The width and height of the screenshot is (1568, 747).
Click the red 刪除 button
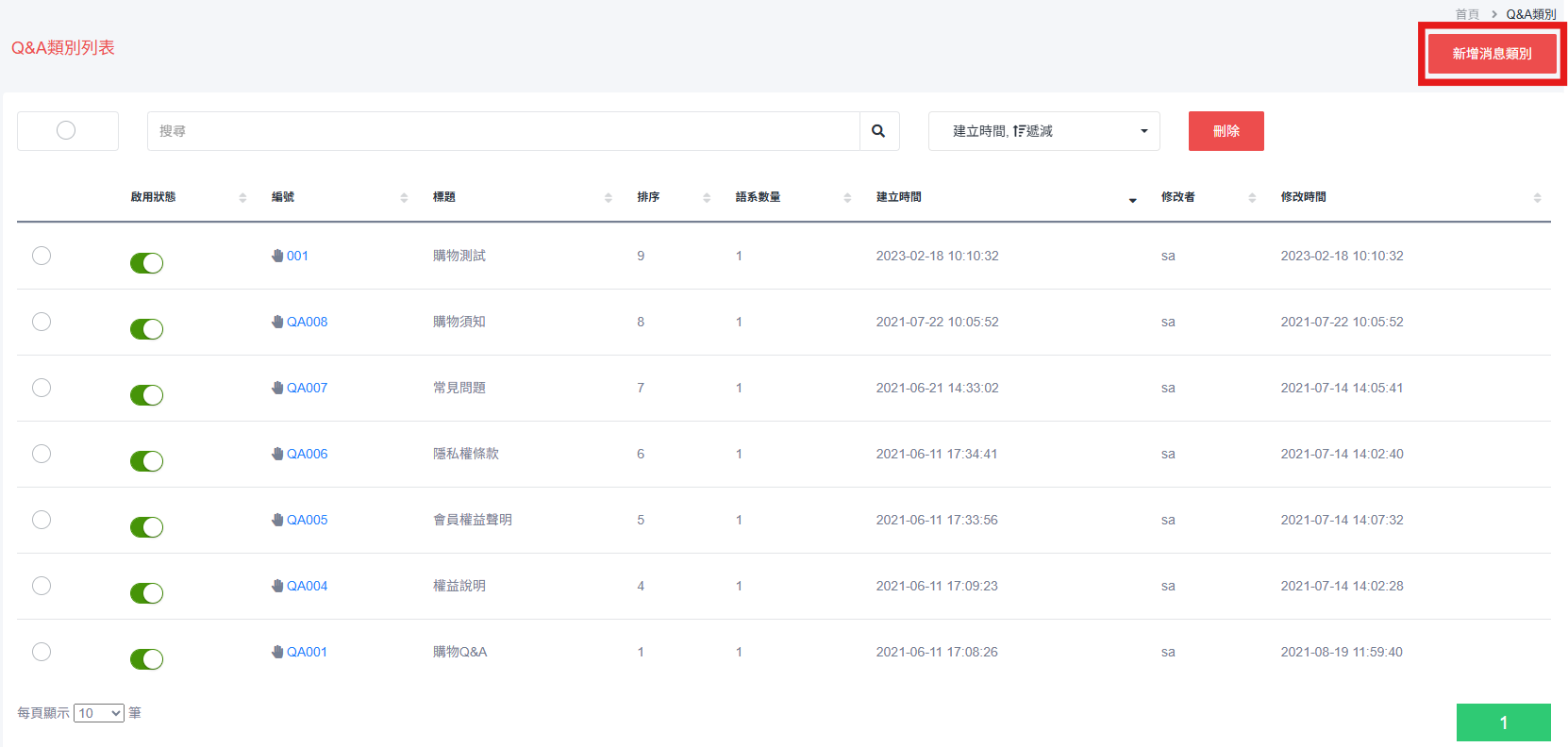pos(1226,131)
